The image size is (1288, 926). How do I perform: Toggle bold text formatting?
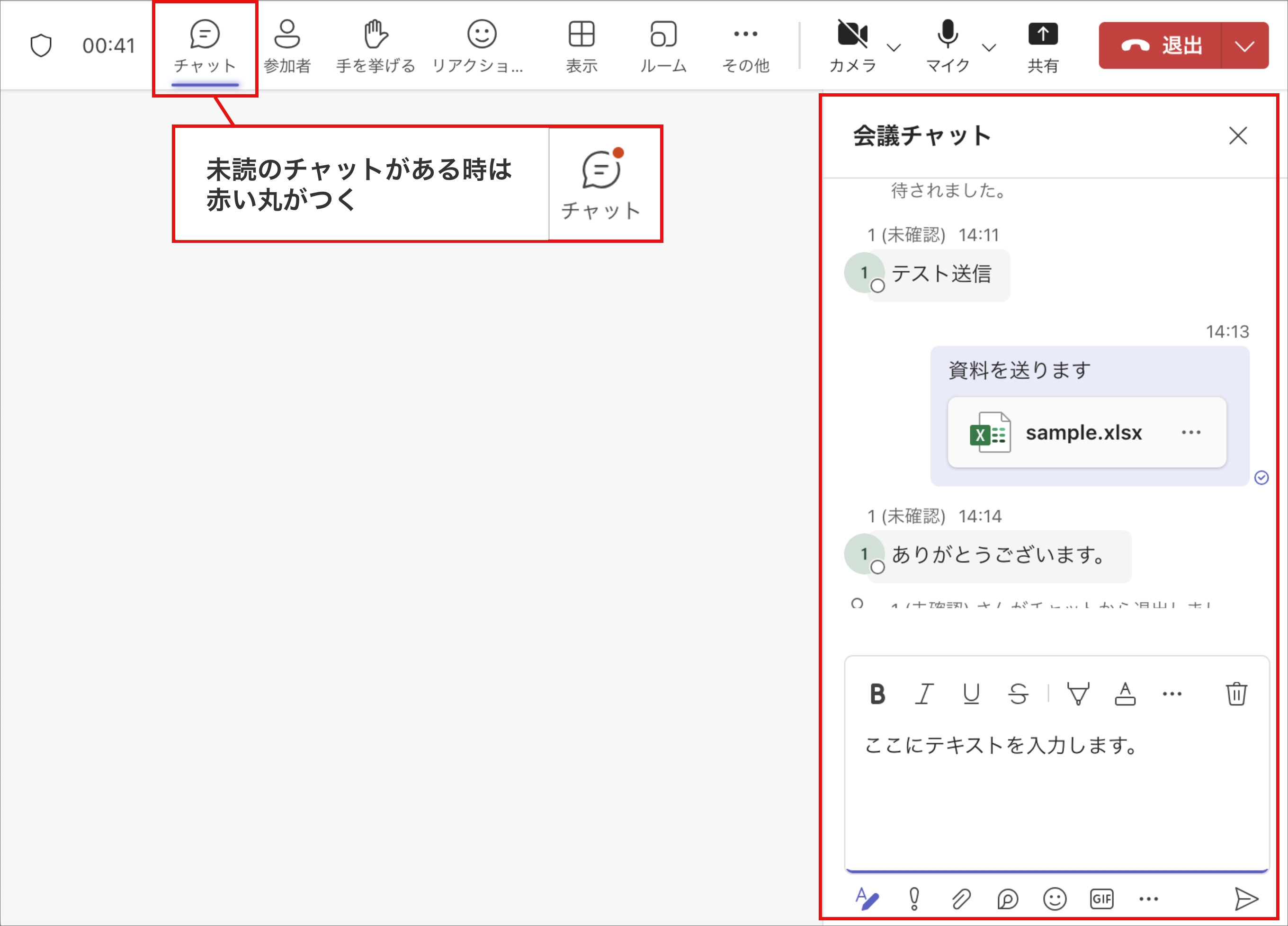pos(877,693)
